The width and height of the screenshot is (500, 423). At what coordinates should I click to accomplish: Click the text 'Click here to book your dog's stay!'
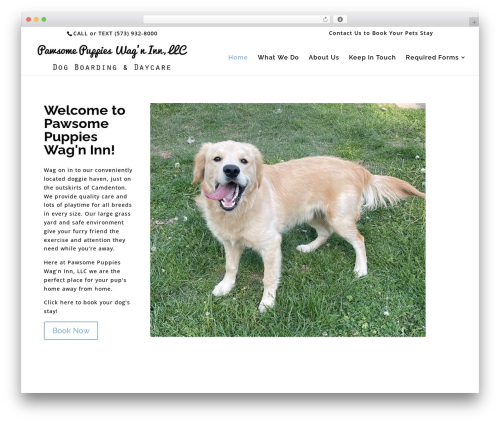(x=87, y=307)
